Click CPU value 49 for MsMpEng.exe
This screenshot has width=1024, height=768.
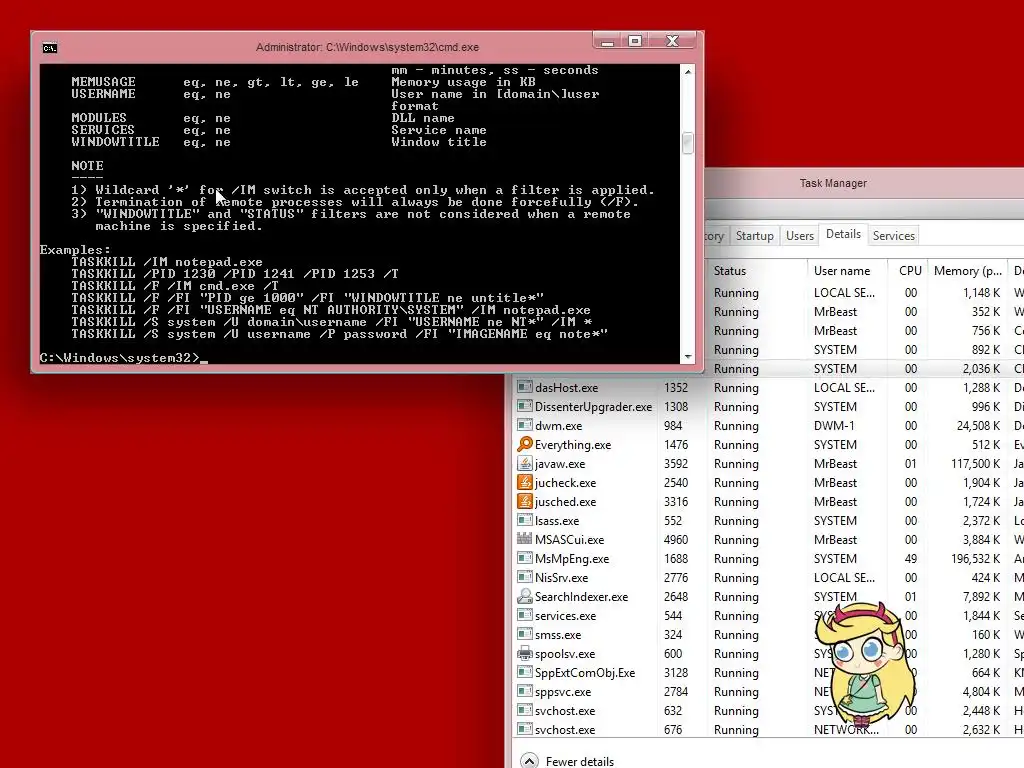(910, 558)
